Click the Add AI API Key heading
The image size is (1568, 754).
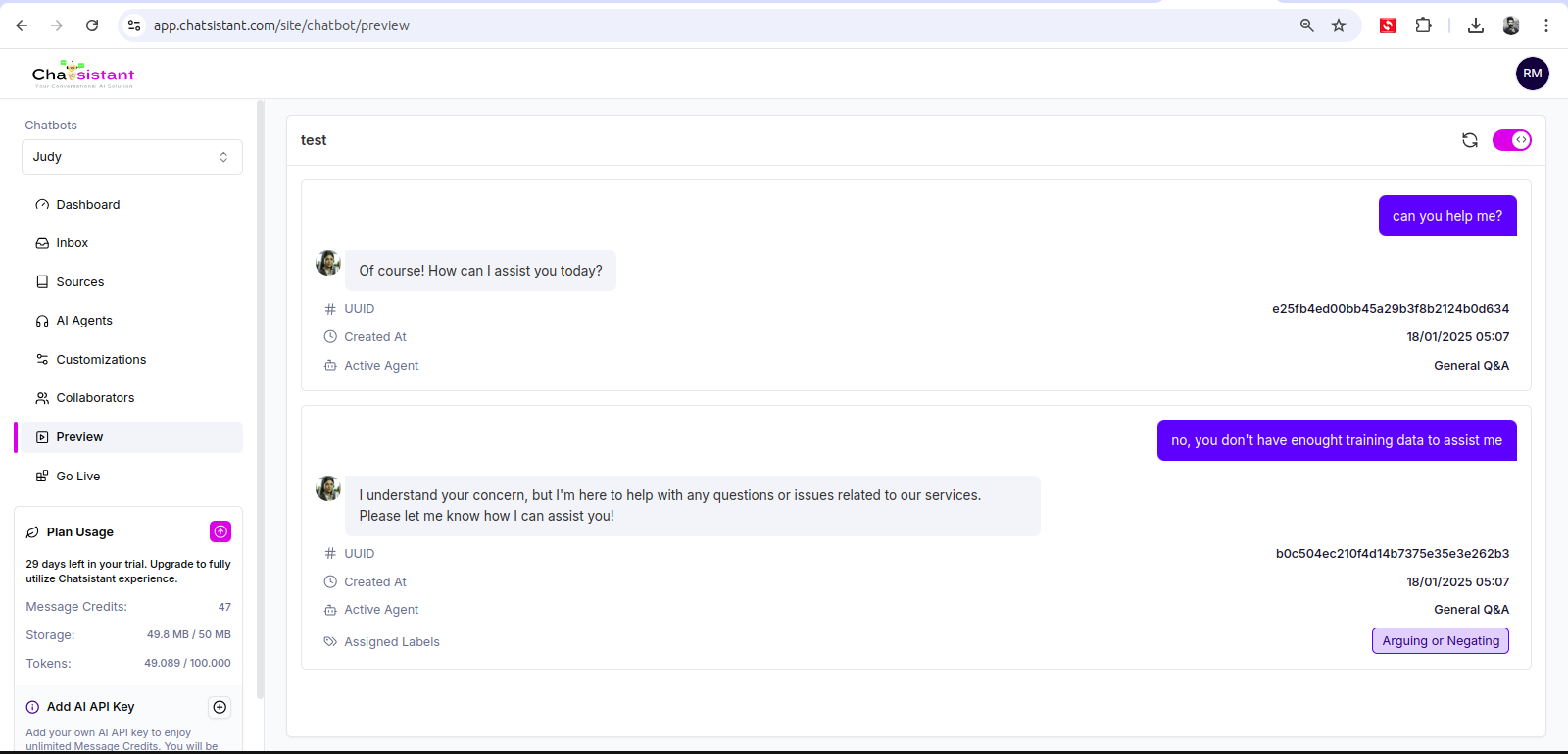[90, 707]
